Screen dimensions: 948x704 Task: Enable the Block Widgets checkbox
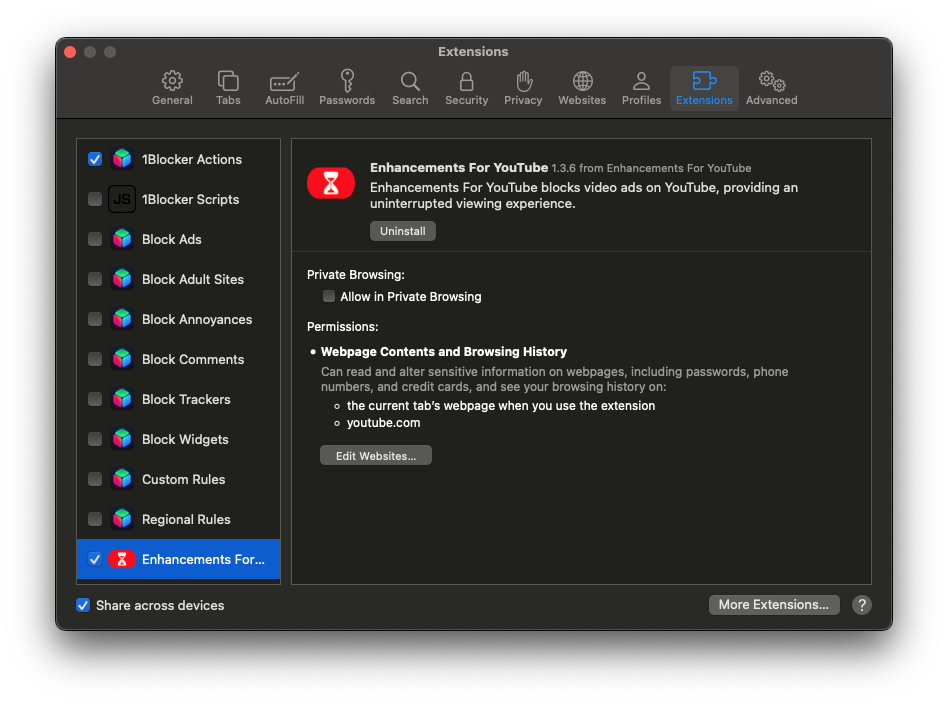(x=95, y=438)
